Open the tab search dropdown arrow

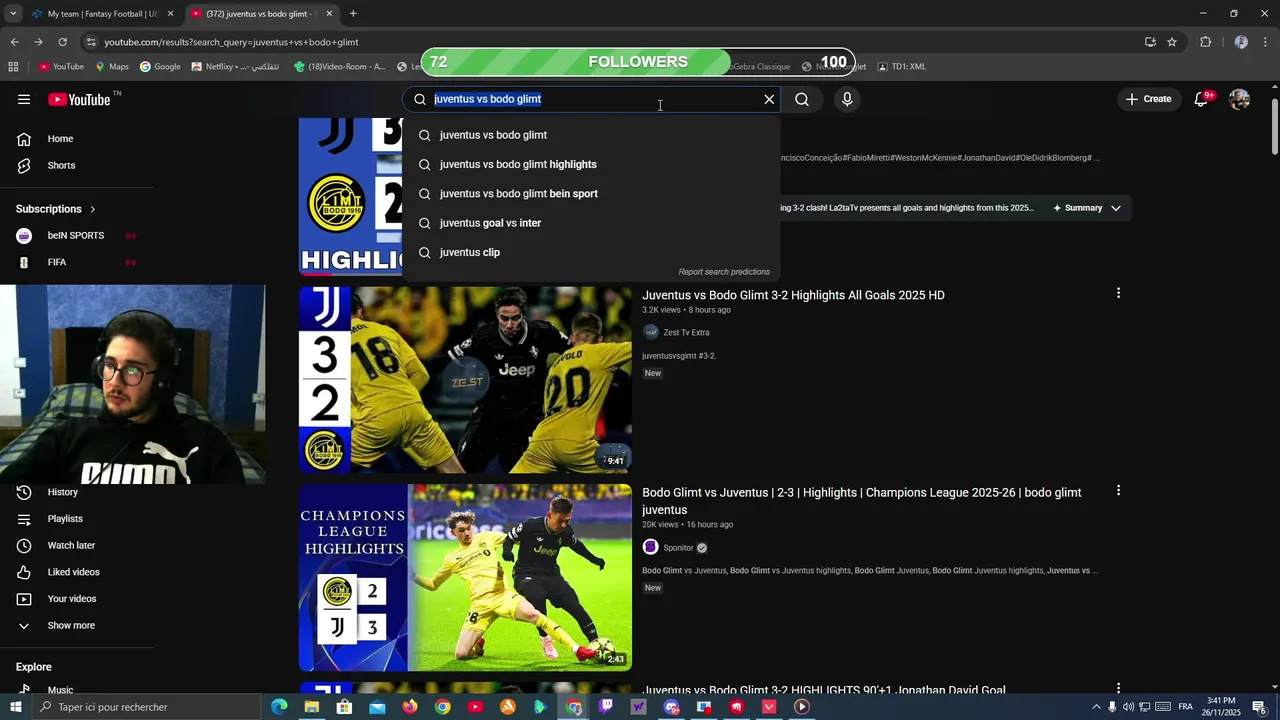(x=13, y=14)
